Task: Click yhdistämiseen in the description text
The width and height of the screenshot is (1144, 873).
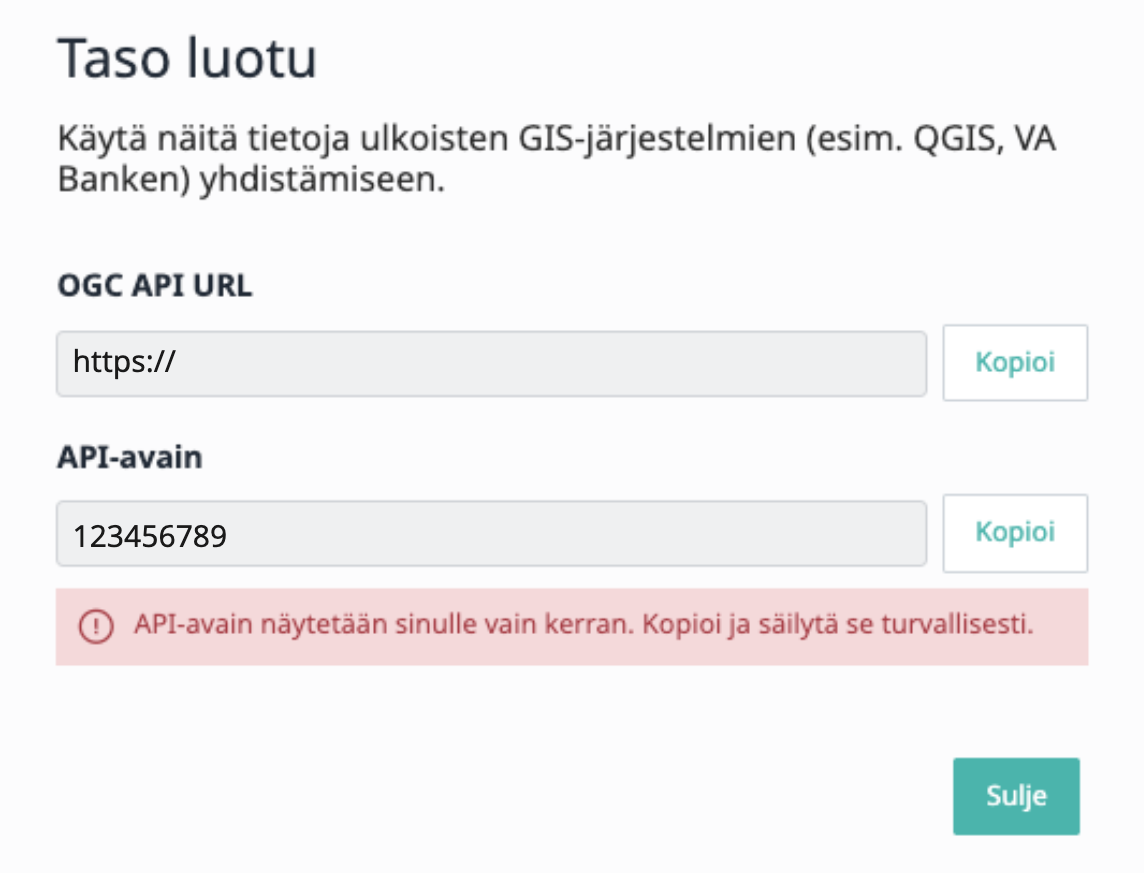Action: click(322, 179)
